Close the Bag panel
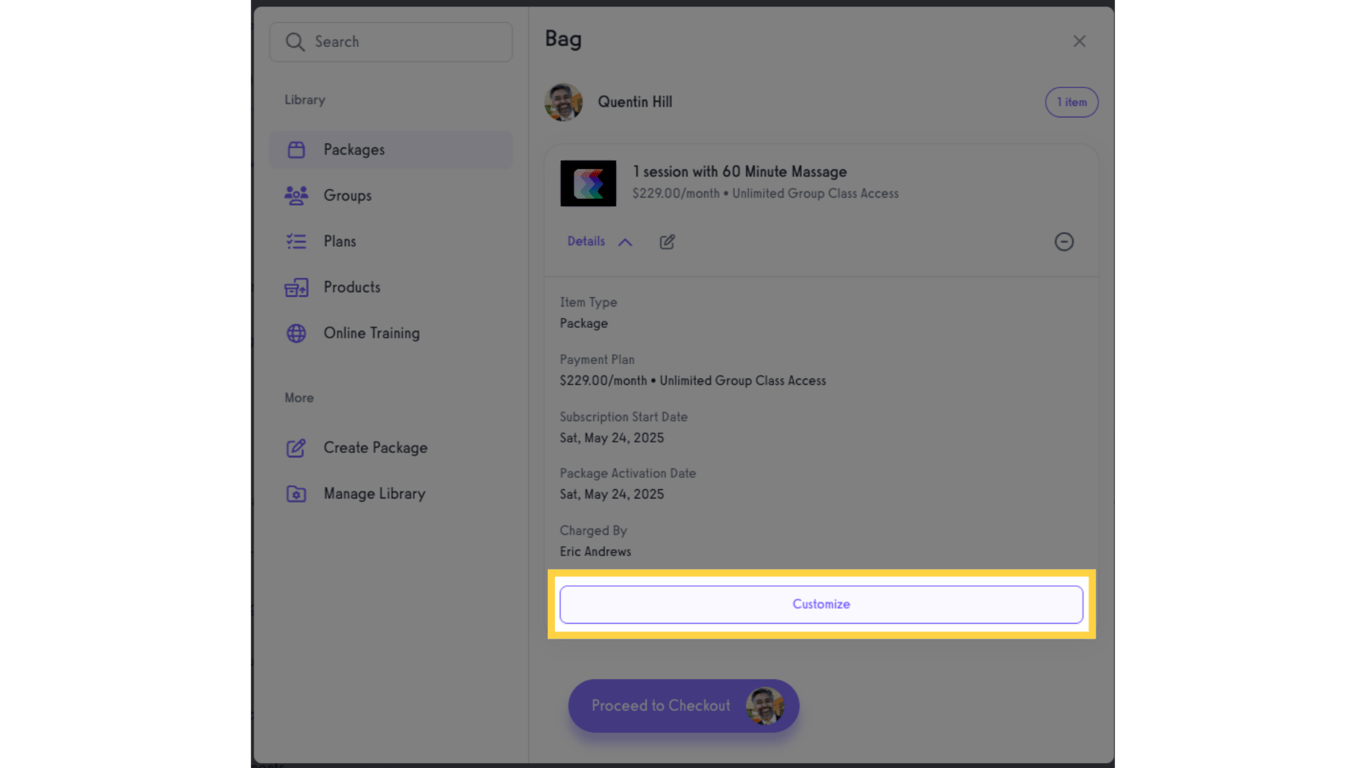Image resolution: width=1366 pixels, height=768 pixels. point(1079,41)
